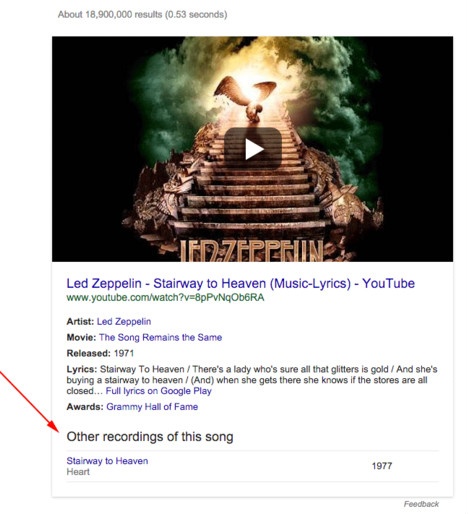
Task: Click the Other recordings of this song heading
Action: 150,437
